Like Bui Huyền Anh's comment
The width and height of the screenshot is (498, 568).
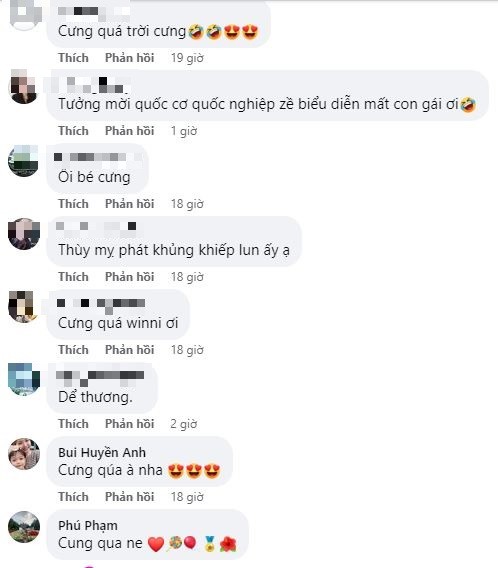click(x=73, y=497)
